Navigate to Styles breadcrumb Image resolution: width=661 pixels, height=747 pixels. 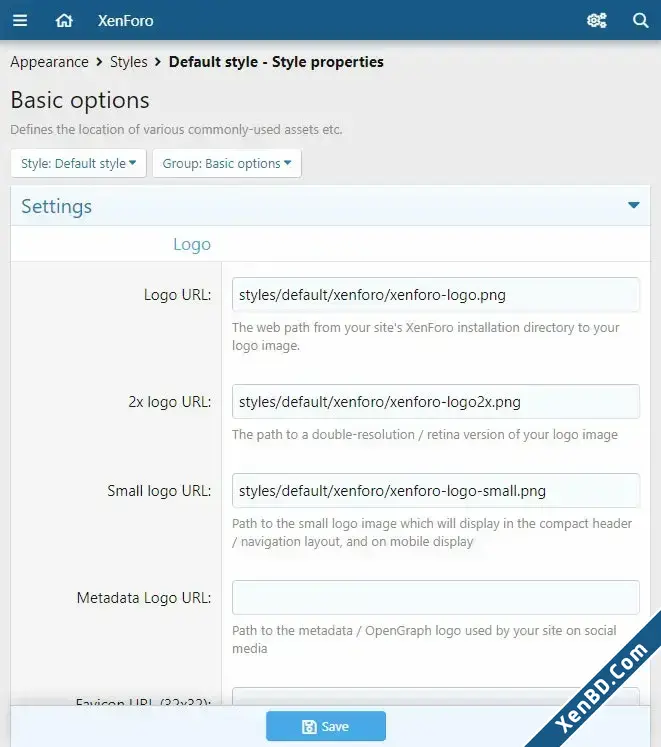pos(129,62)
